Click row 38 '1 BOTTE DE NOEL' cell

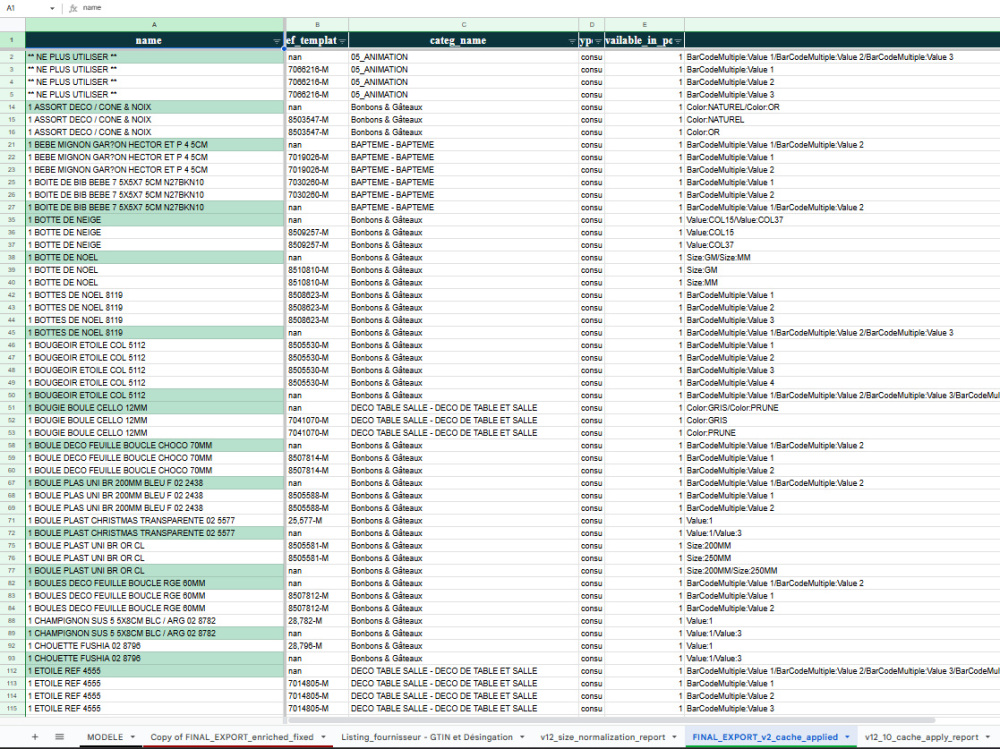tap(154, 258)
